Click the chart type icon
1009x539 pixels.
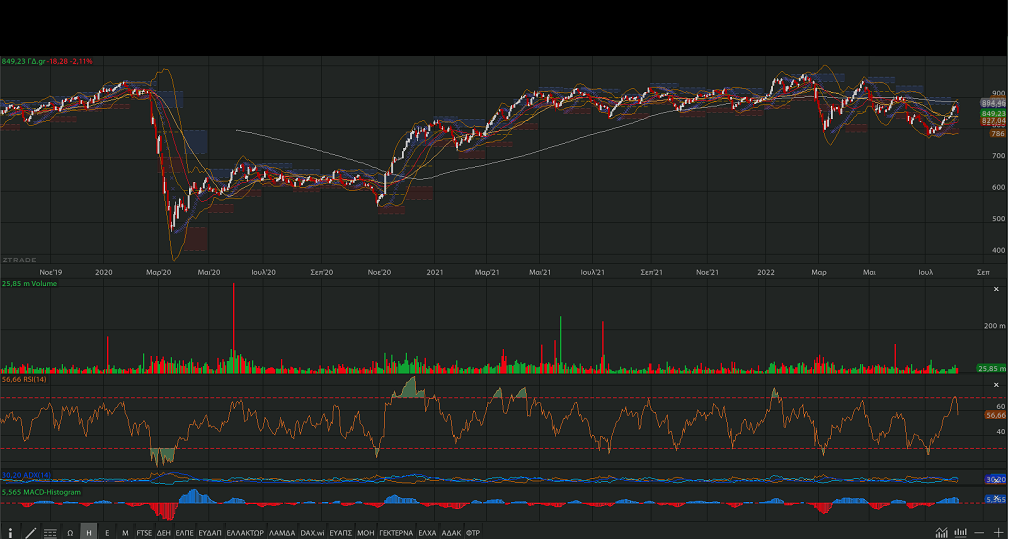click(941, 532)
